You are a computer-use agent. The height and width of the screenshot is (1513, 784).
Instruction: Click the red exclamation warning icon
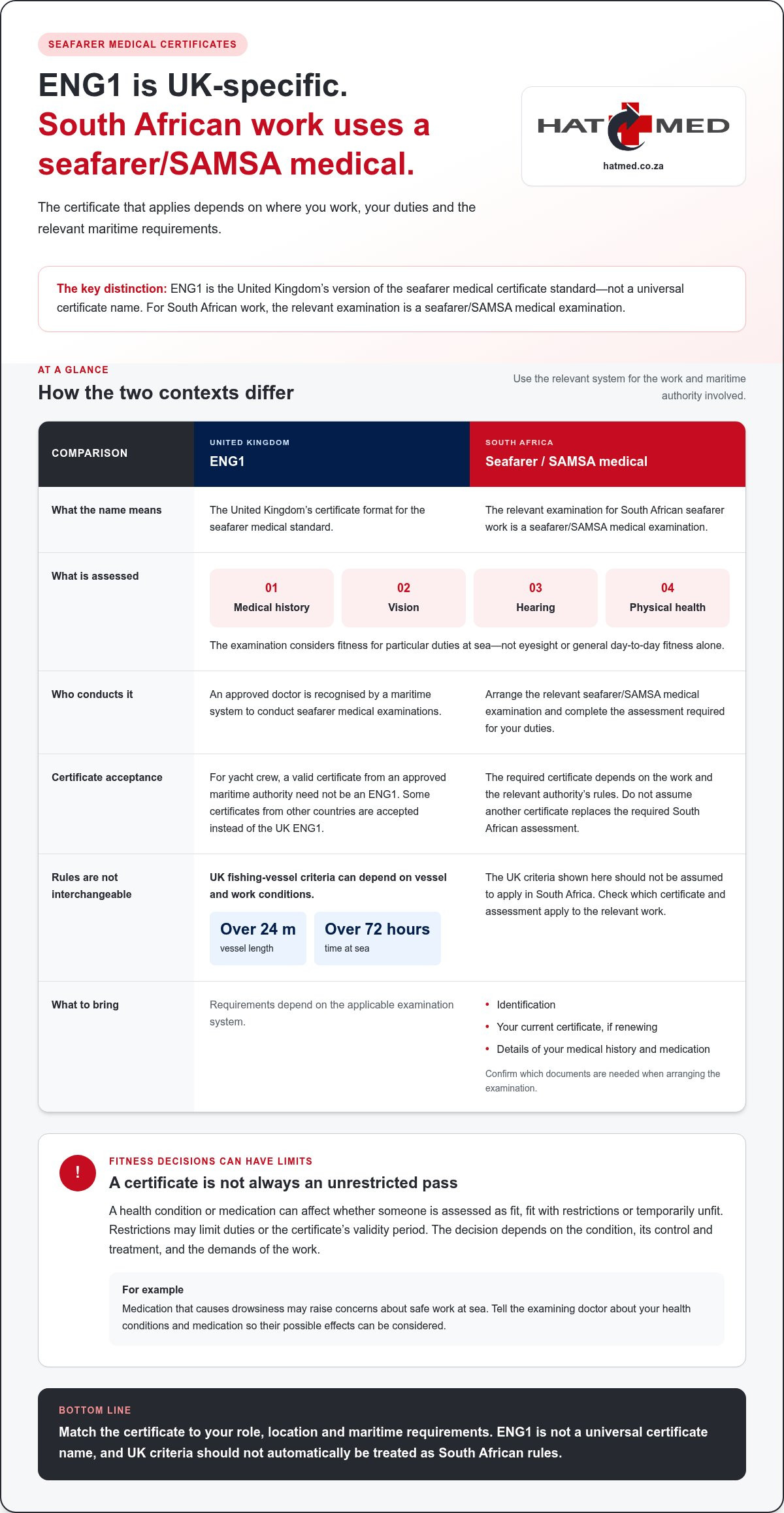click(78, 1172)
